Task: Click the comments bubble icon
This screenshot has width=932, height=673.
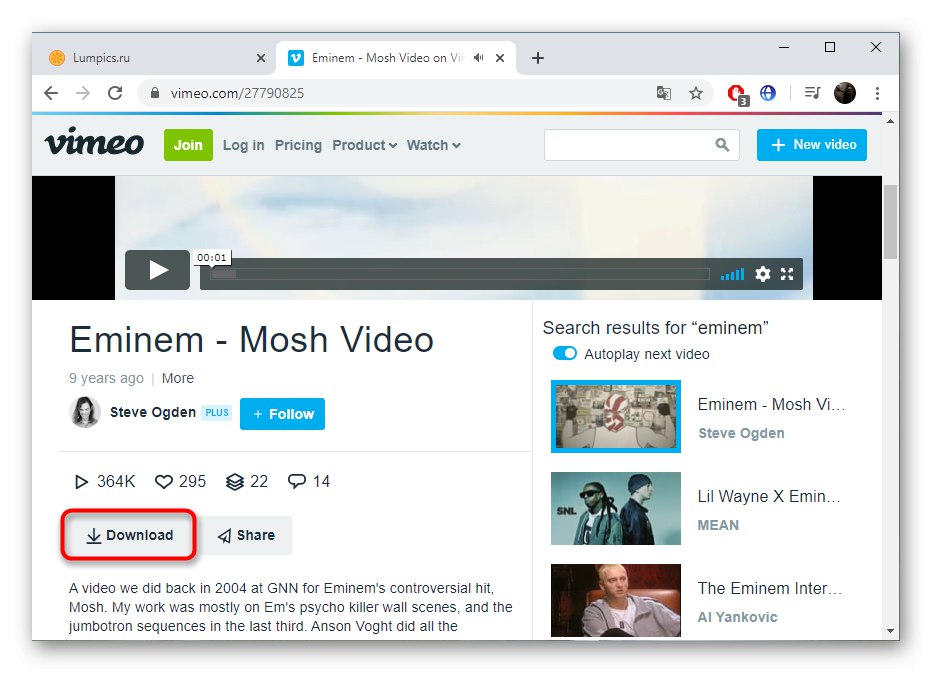Action: (297, 481)
